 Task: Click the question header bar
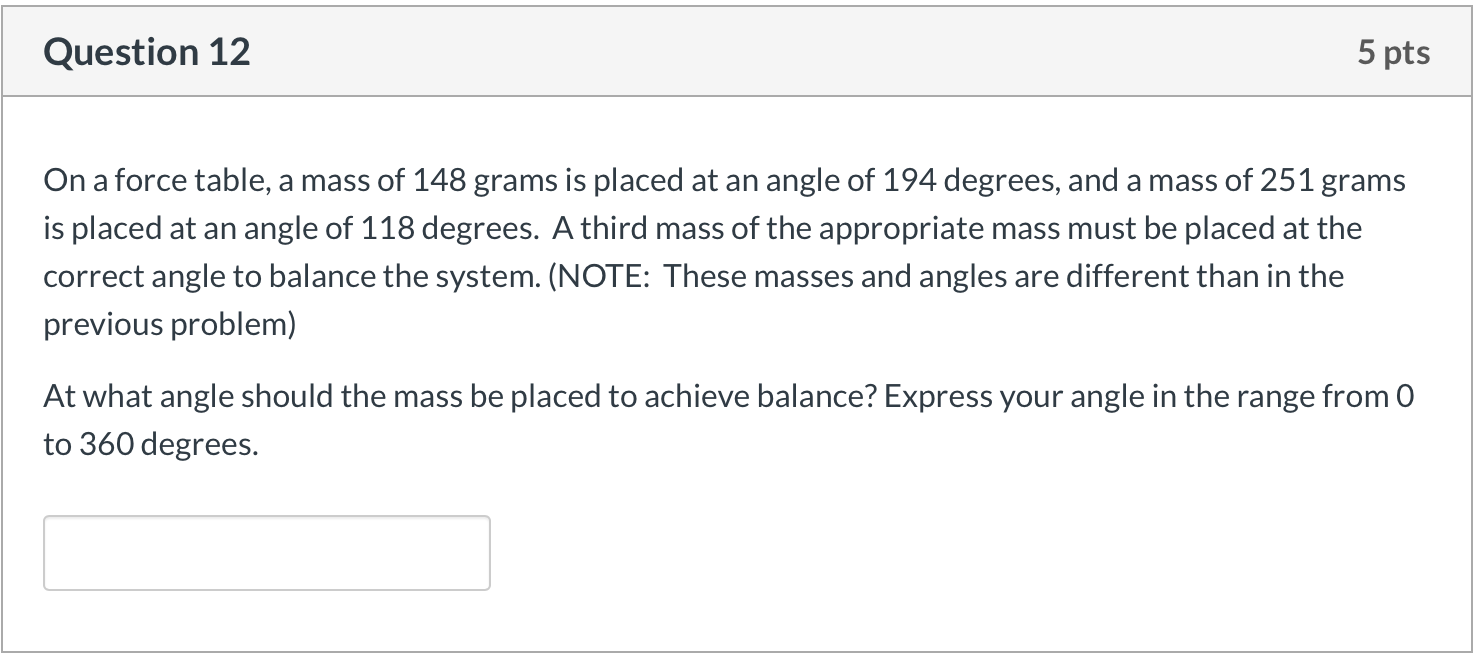(737, 51)
